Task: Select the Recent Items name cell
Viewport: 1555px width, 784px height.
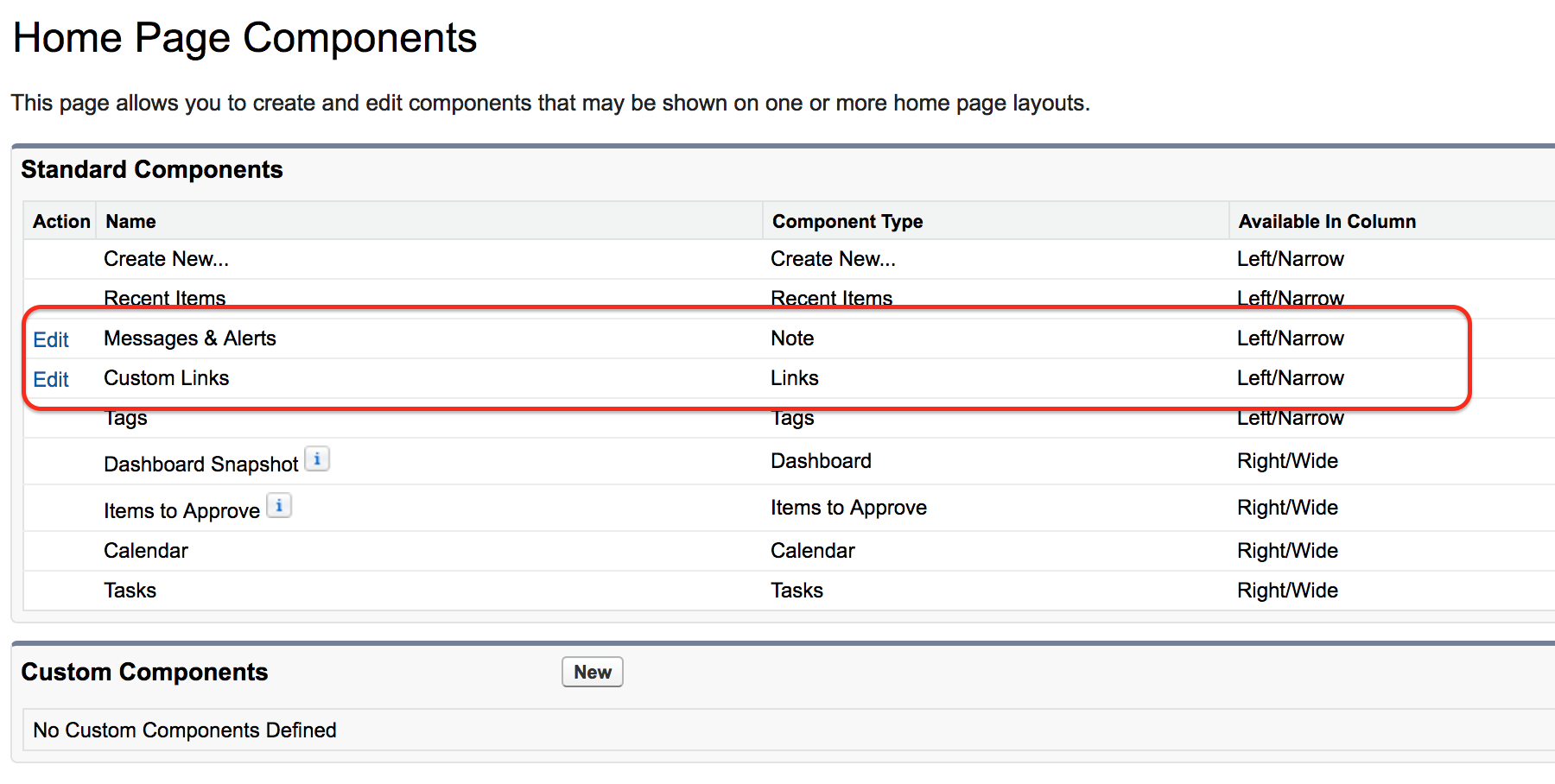Action: tap(164, 298)
